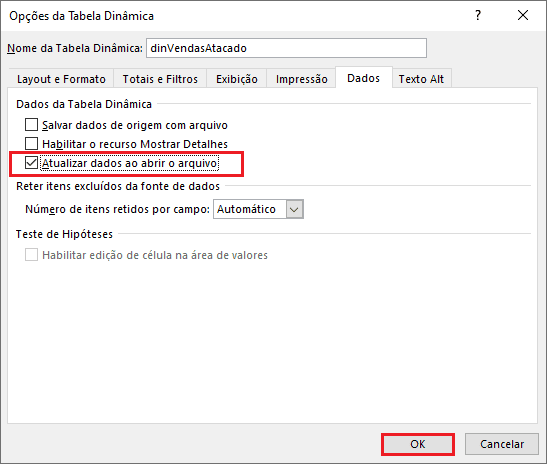The height and width of the screenshot is (464, 547).
Task: Switch to the Layout e Formato tab
Action: pyautogui.click(x=61, y=79)
